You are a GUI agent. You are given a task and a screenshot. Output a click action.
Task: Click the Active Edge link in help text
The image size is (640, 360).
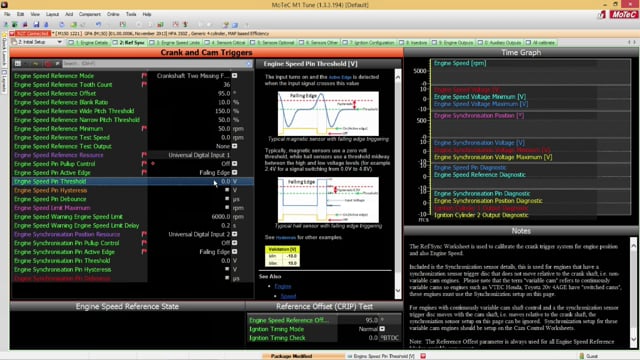pyautogui.click(x=340, y=77)
